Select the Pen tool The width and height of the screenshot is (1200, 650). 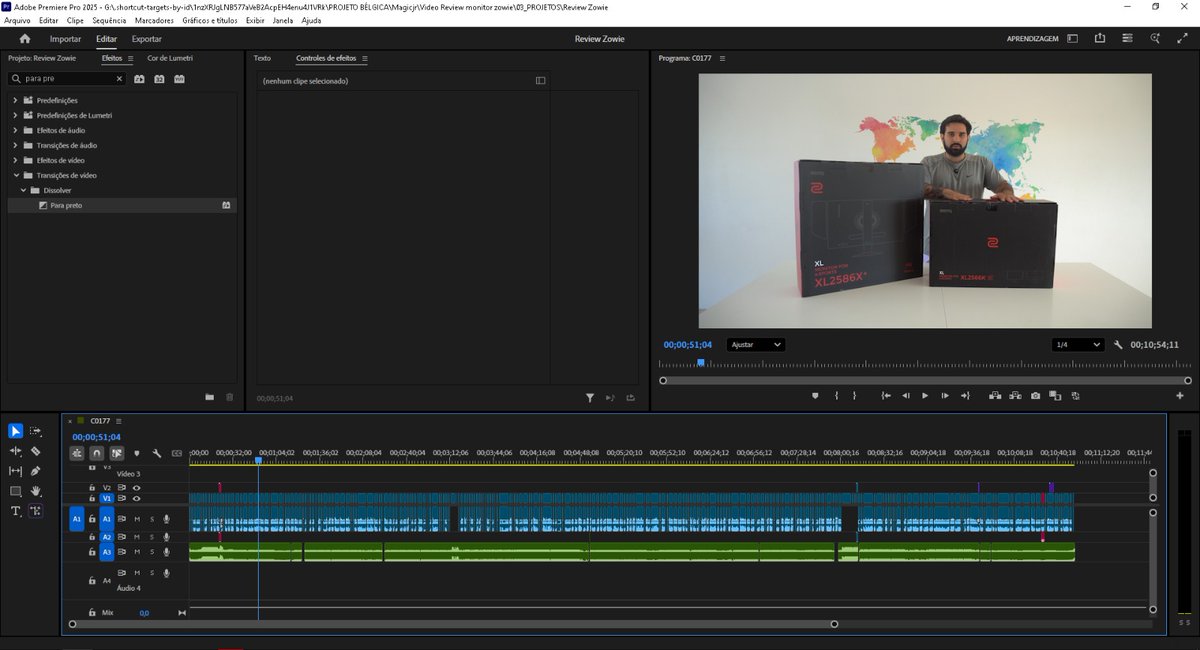click(36, 471)
